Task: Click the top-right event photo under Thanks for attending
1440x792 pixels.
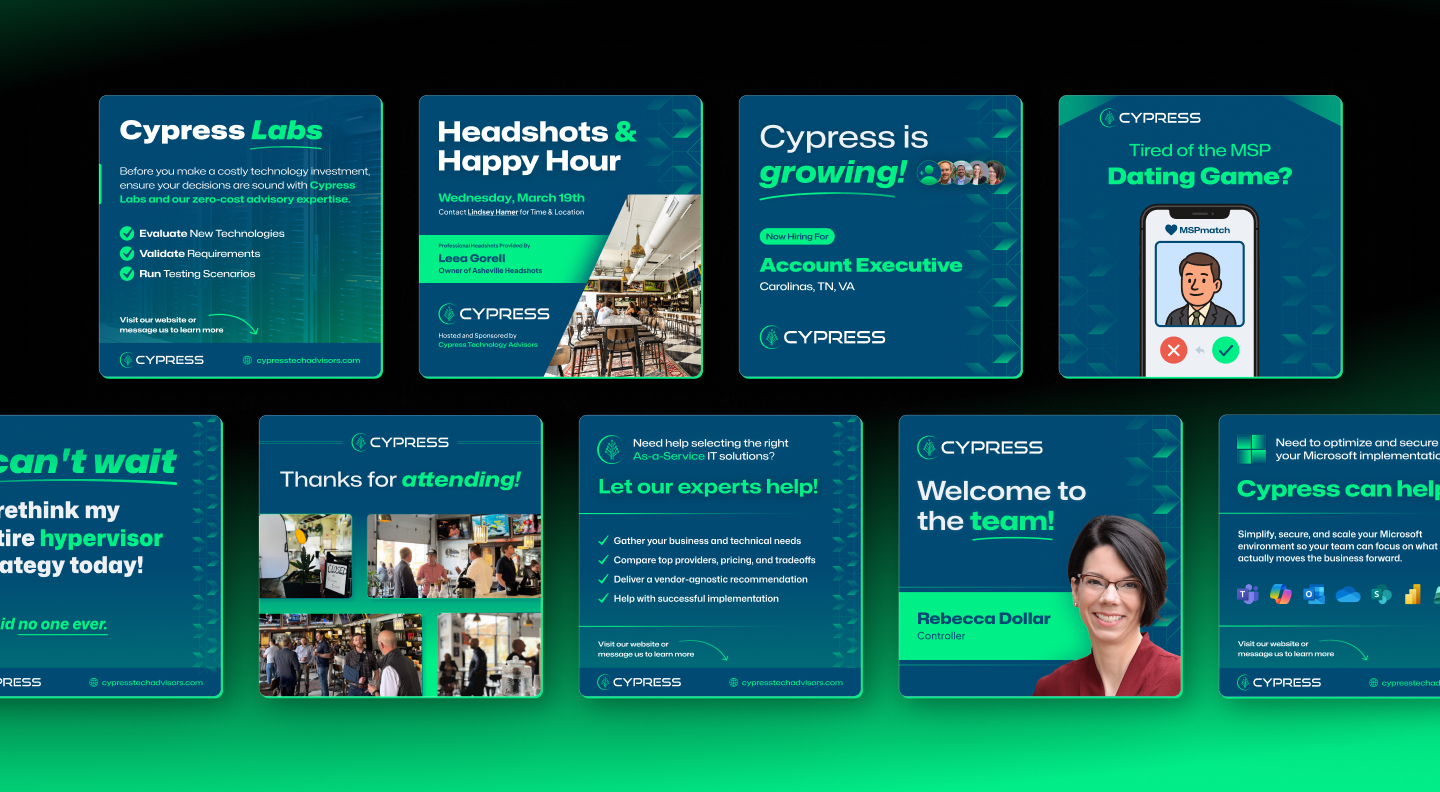Action: [x=454, y=556]
